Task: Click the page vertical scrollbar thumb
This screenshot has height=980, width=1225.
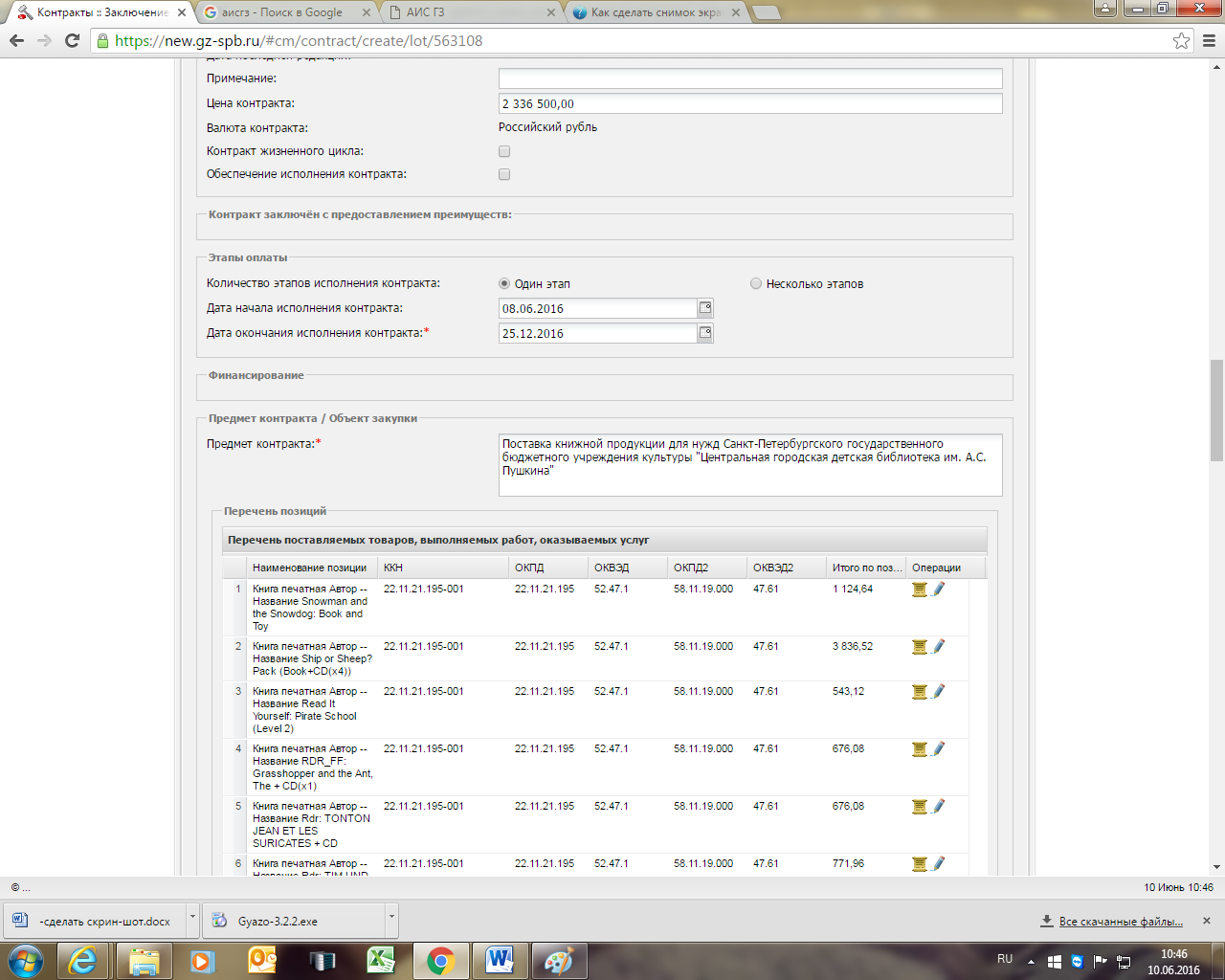Action: (1216, 411)
